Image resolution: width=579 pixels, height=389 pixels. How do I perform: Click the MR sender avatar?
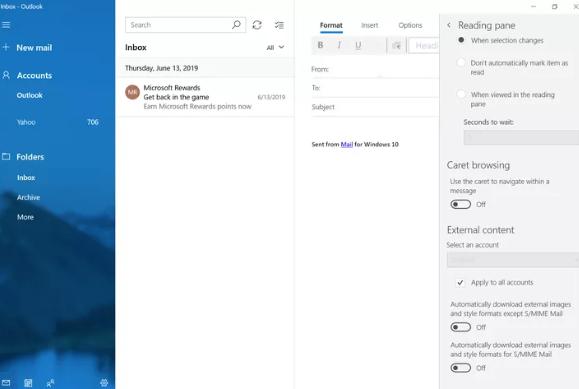pyautogui.click(x=132, y=92)
